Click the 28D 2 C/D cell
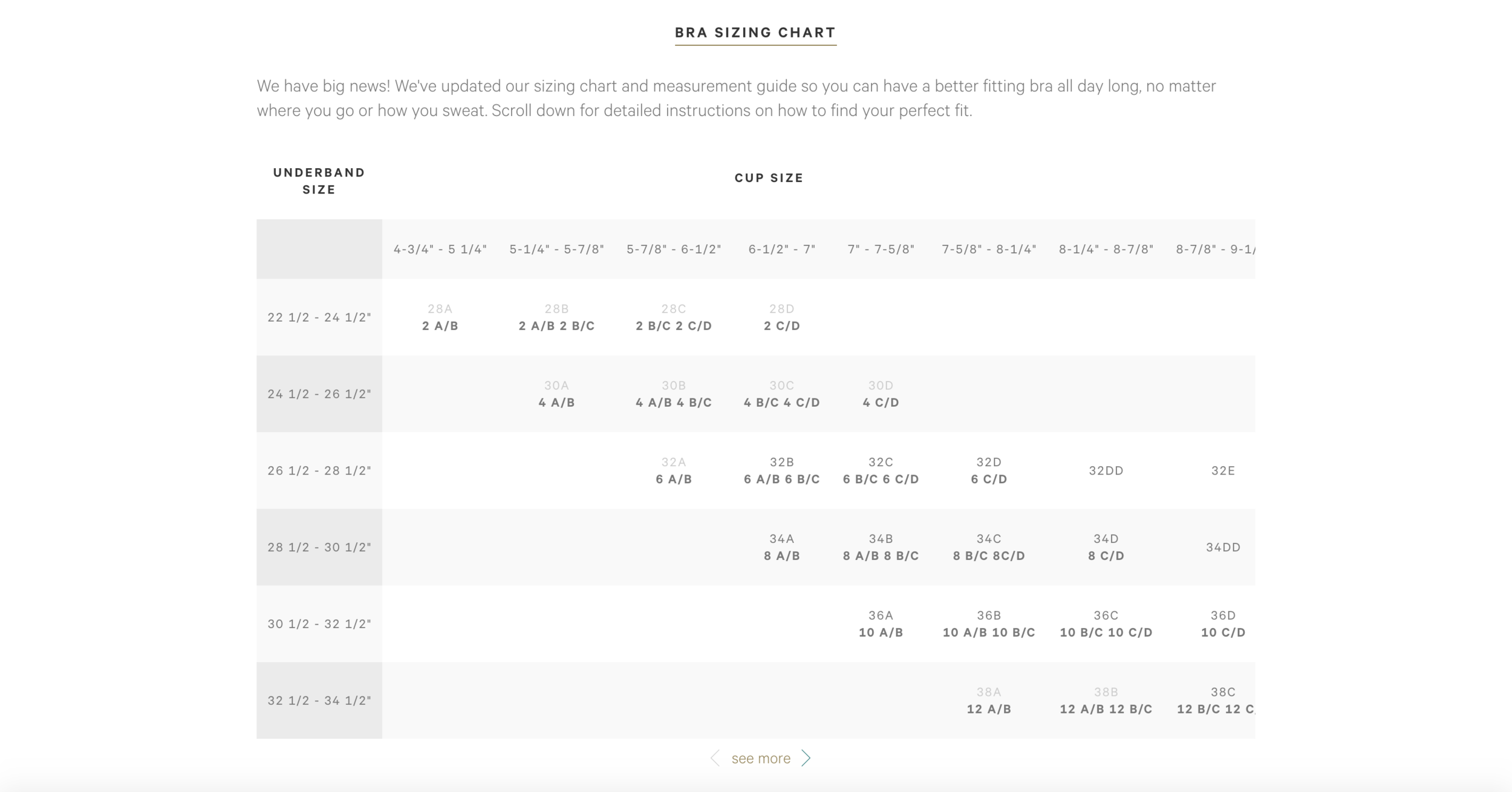 (782, 317)
